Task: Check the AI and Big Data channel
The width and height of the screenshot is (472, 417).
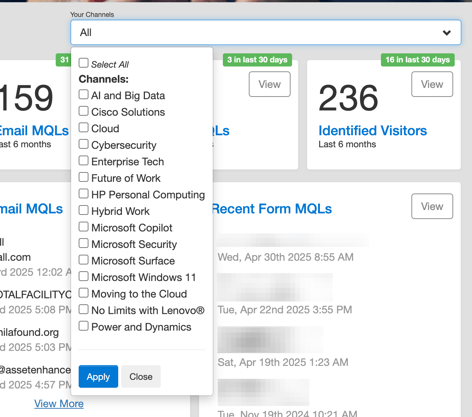Action: coord(83,94)
